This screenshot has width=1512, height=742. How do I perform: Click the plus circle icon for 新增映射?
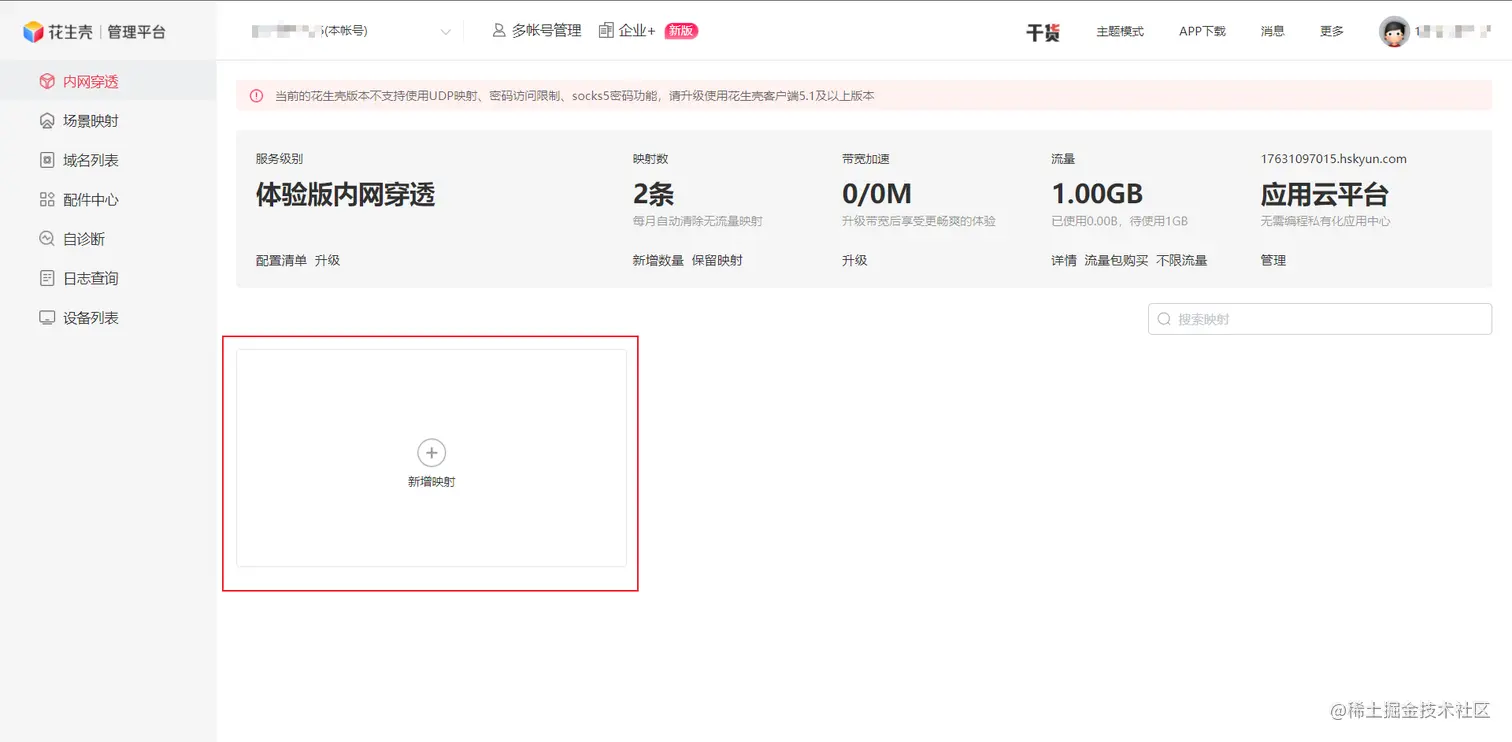(x=431, y=453)
